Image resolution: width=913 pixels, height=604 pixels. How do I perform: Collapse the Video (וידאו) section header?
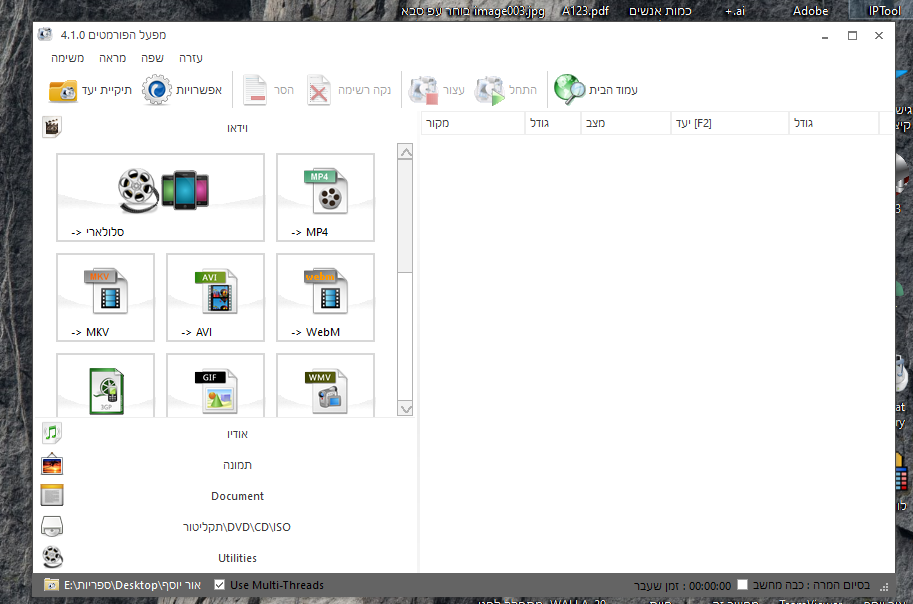tap(237, 128)
